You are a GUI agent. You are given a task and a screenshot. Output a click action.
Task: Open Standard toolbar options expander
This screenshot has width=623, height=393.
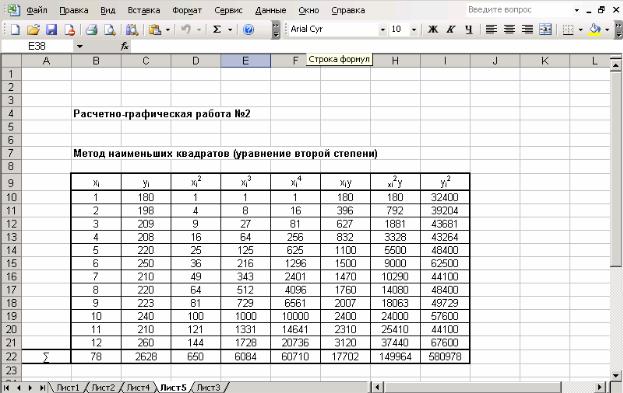276,30
